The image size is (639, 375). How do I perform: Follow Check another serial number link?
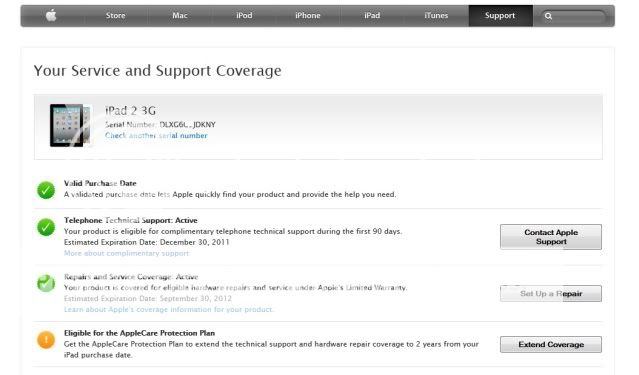[156, 135]
